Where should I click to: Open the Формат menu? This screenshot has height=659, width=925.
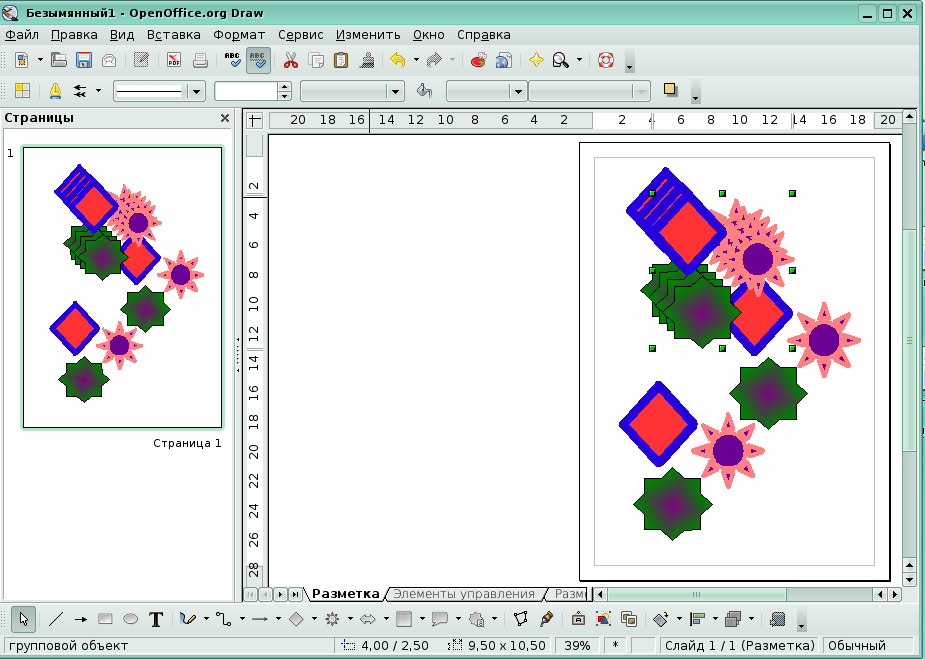pyautogui.click(x=239, y=34)
